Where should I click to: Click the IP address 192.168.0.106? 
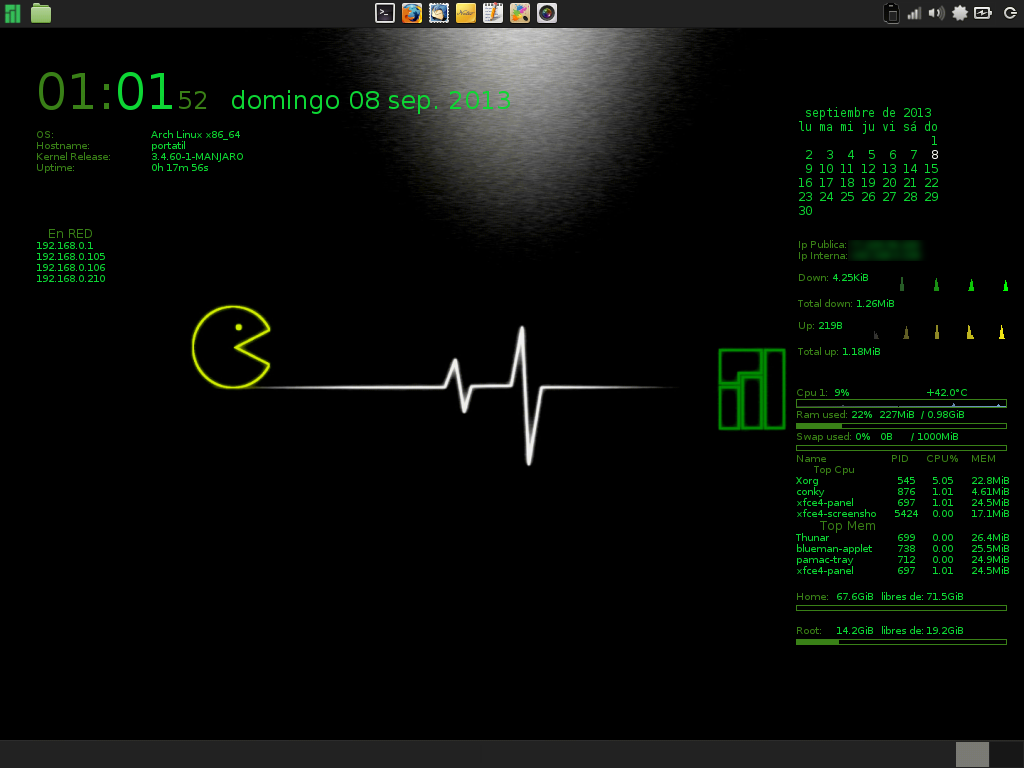click(71, 268)
